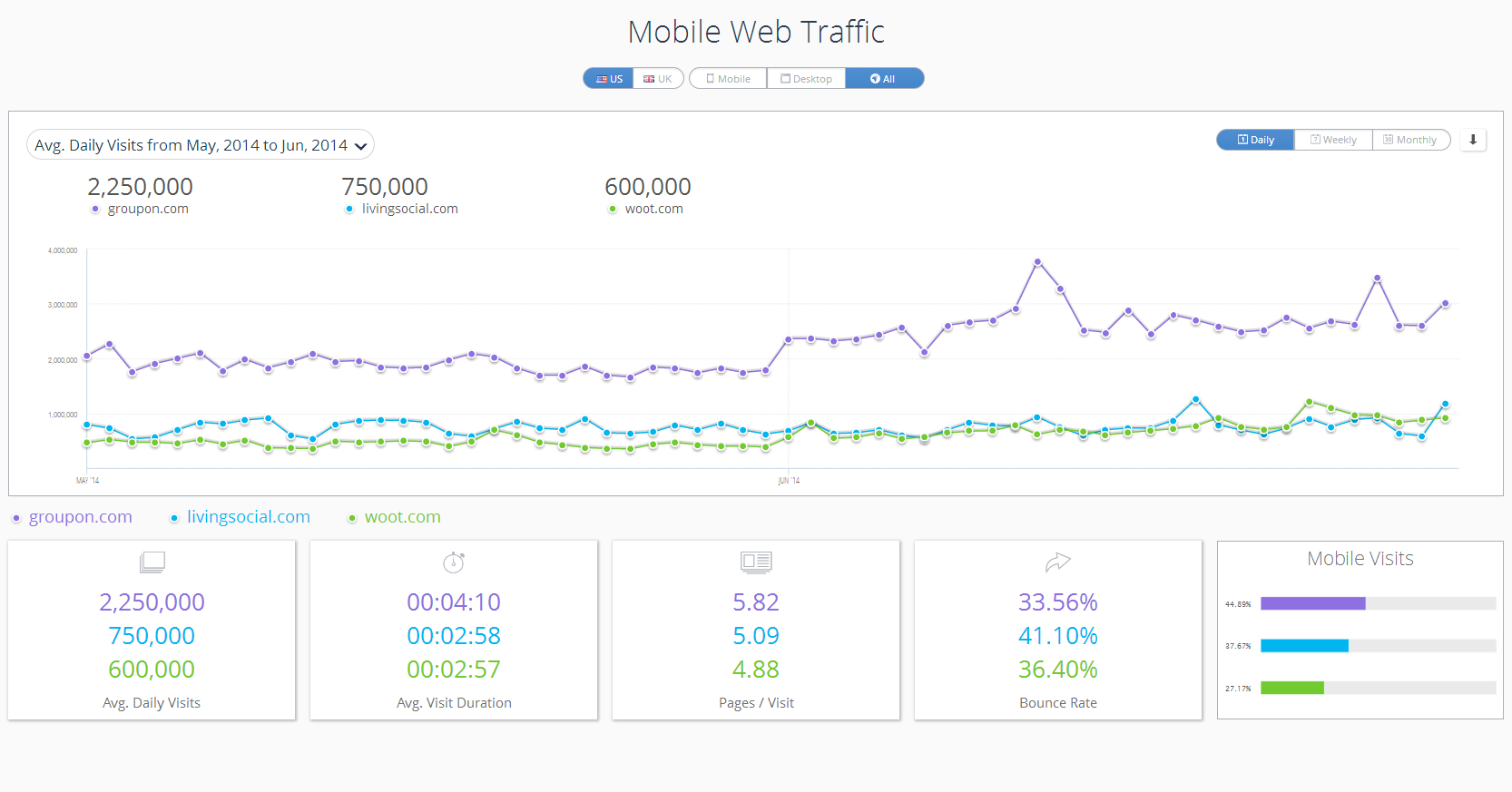Open livingsocial.com link below chart
The width and height of the screenshot is (1512, 792).
[x=249, y=517]
